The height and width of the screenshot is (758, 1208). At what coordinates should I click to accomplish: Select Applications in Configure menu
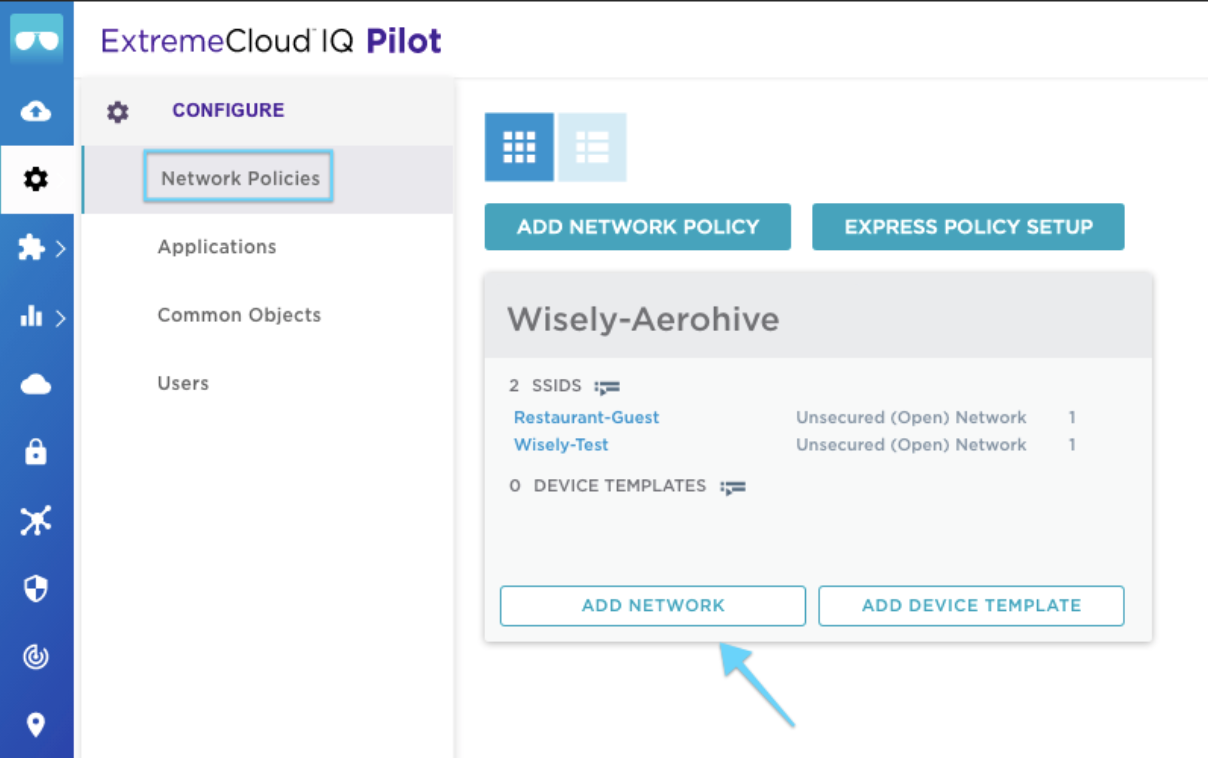pos(217,247)
